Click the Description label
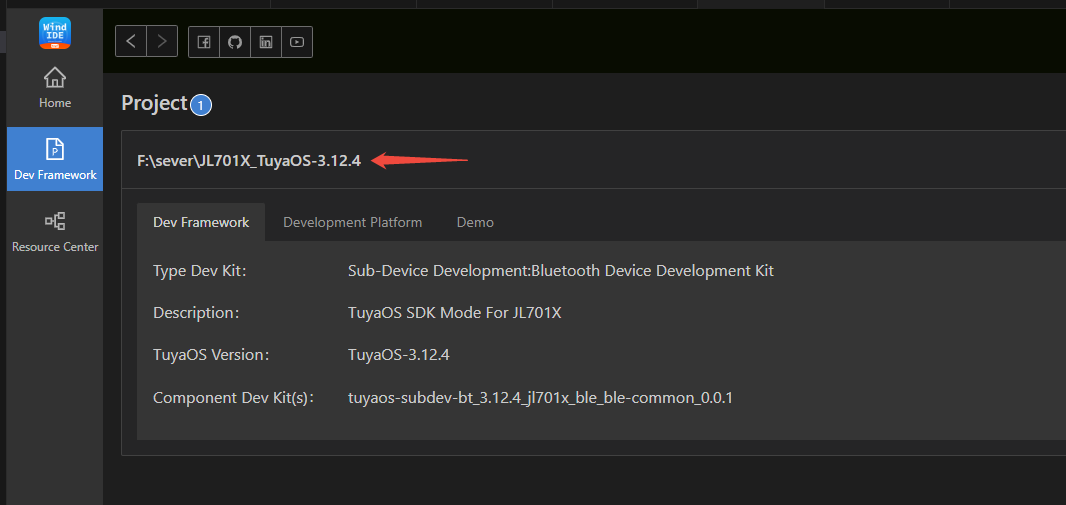Screen dimensions: 1066x505 (196, 313)
